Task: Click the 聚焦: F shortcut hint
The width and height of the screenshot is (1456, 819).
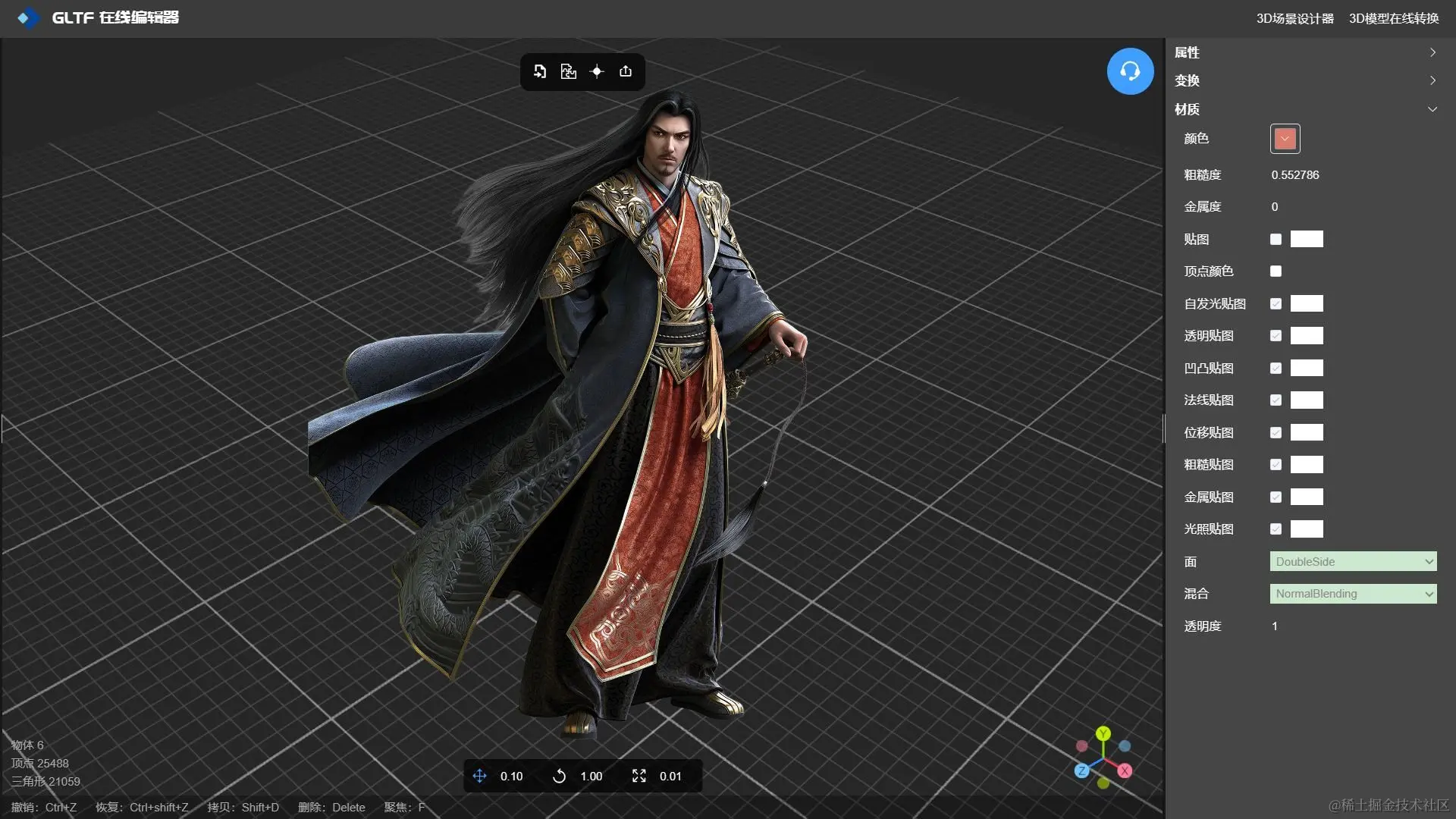Action: 405,807
